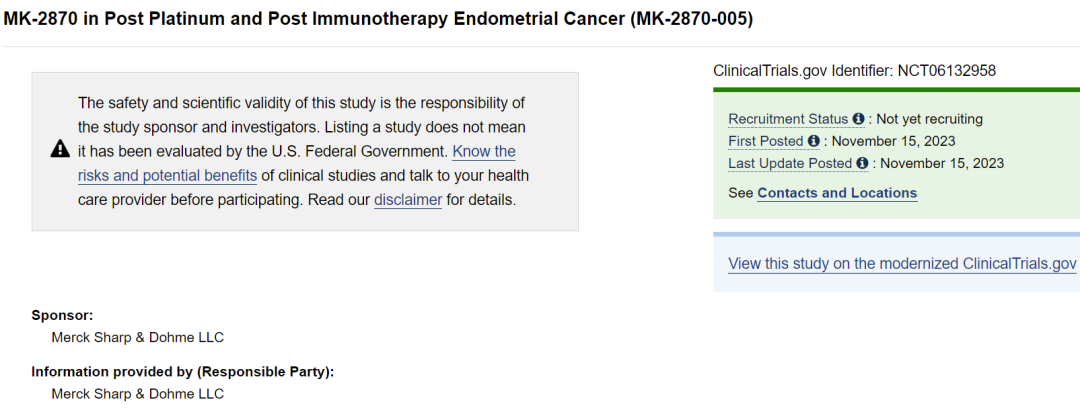Click the info icon after Last Update Posted
The height and width of the screenshot is (408, 1080).
[x=862, y=163]
